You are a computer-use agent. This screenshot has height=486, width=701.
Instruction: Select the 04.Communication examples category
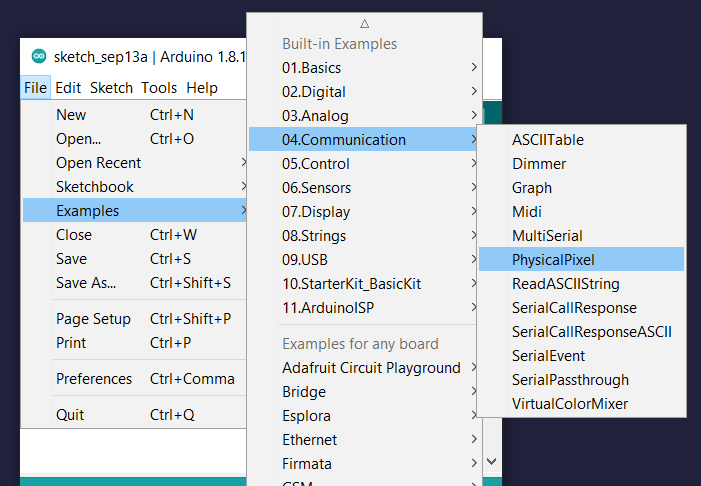[363, 139]
